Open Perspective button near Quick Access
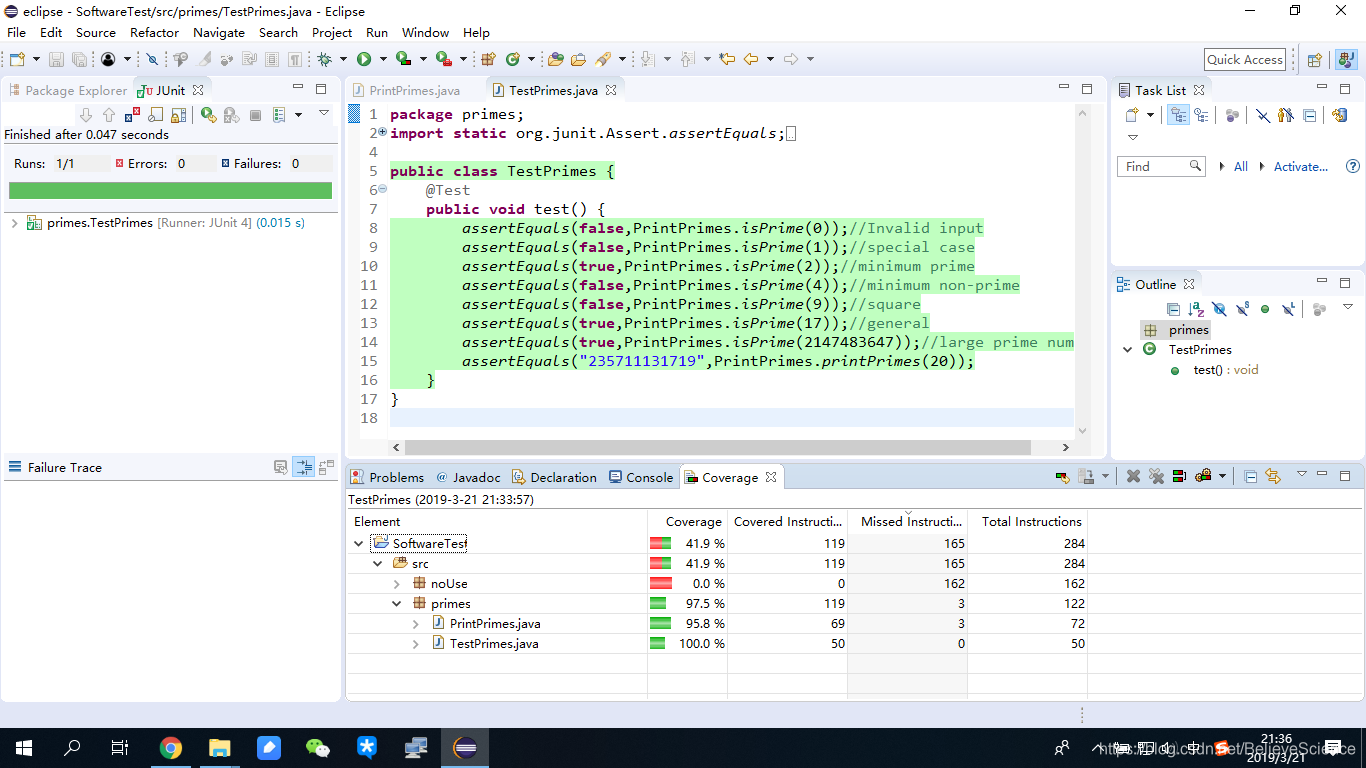 pos(1315,59)
